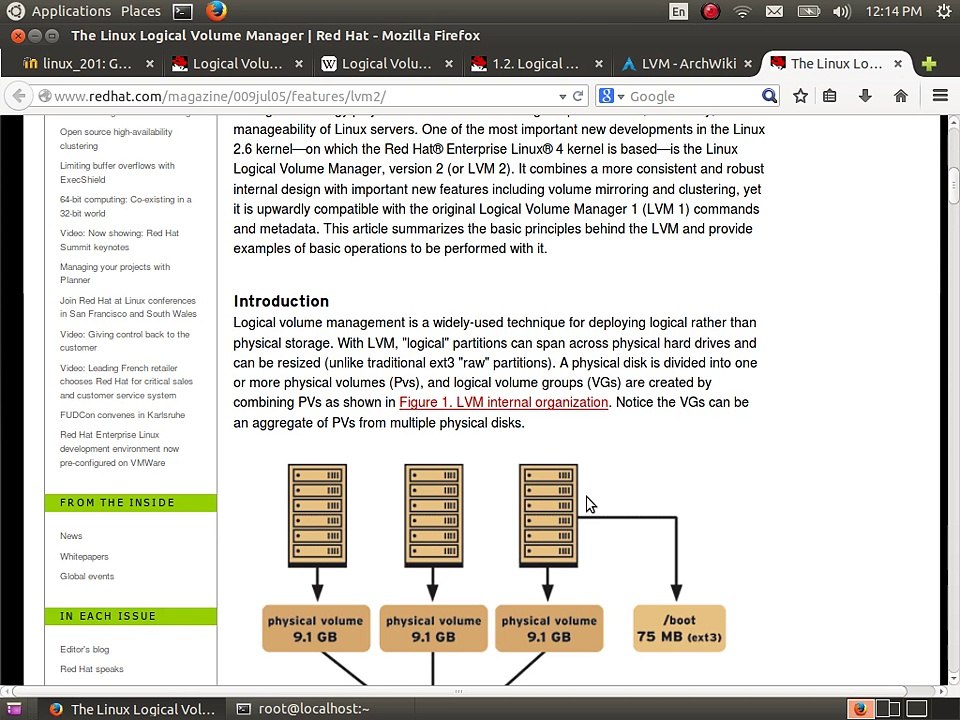Open 'Managing your projects with Planner' link

pyautogui.click(x=115, y=273)
